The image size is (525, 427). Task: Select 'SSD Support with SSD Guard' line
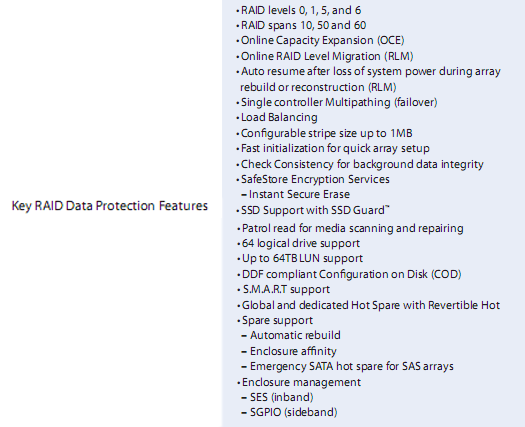point(313,210)
